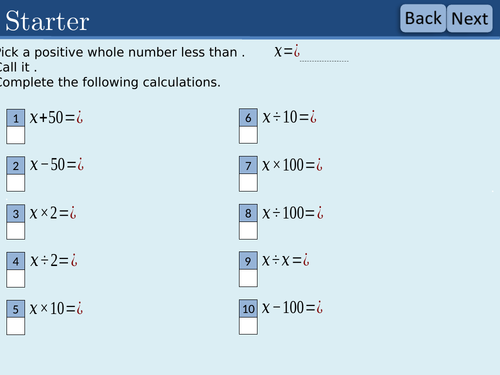Image resolution: width=500 pixels, height=375 pixels.
Task: Go to the Next slide
Action: tap(470, 18)
